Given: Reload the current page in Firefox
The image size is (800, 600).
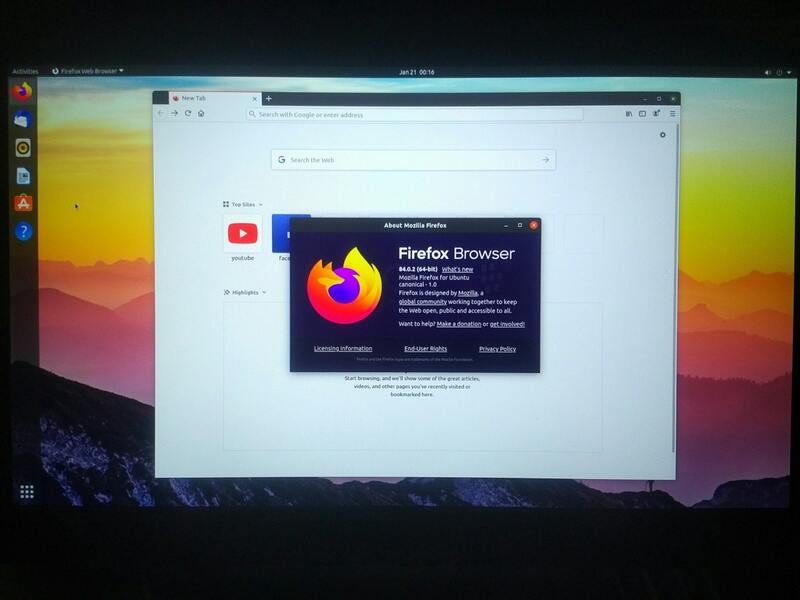Looking at the screenshot, I should pos(188,113).
